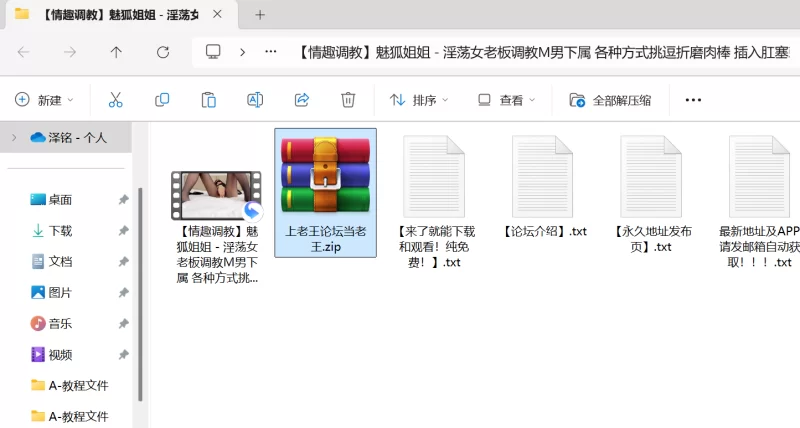This screenshot has width=800, height=428.
Task: Click the Delete trash can icon
Action: (348, 100)
